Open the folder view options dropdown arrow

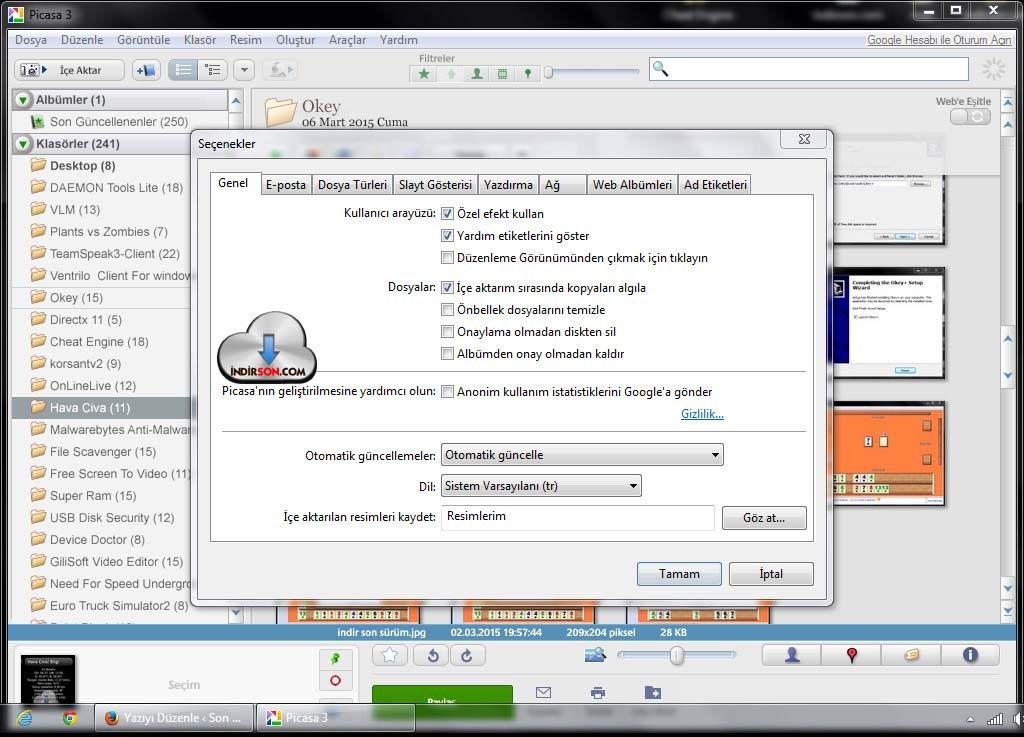(x=244, y=70)
